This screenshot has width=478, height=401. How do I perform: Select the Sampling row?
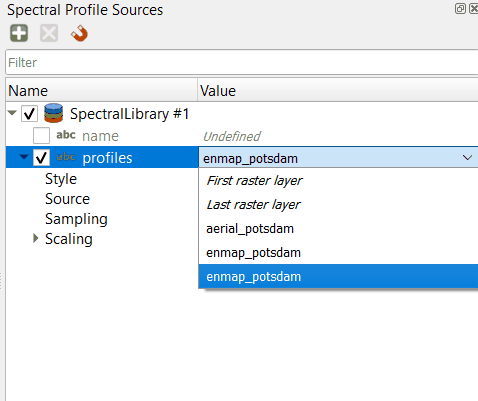[76, 219]
